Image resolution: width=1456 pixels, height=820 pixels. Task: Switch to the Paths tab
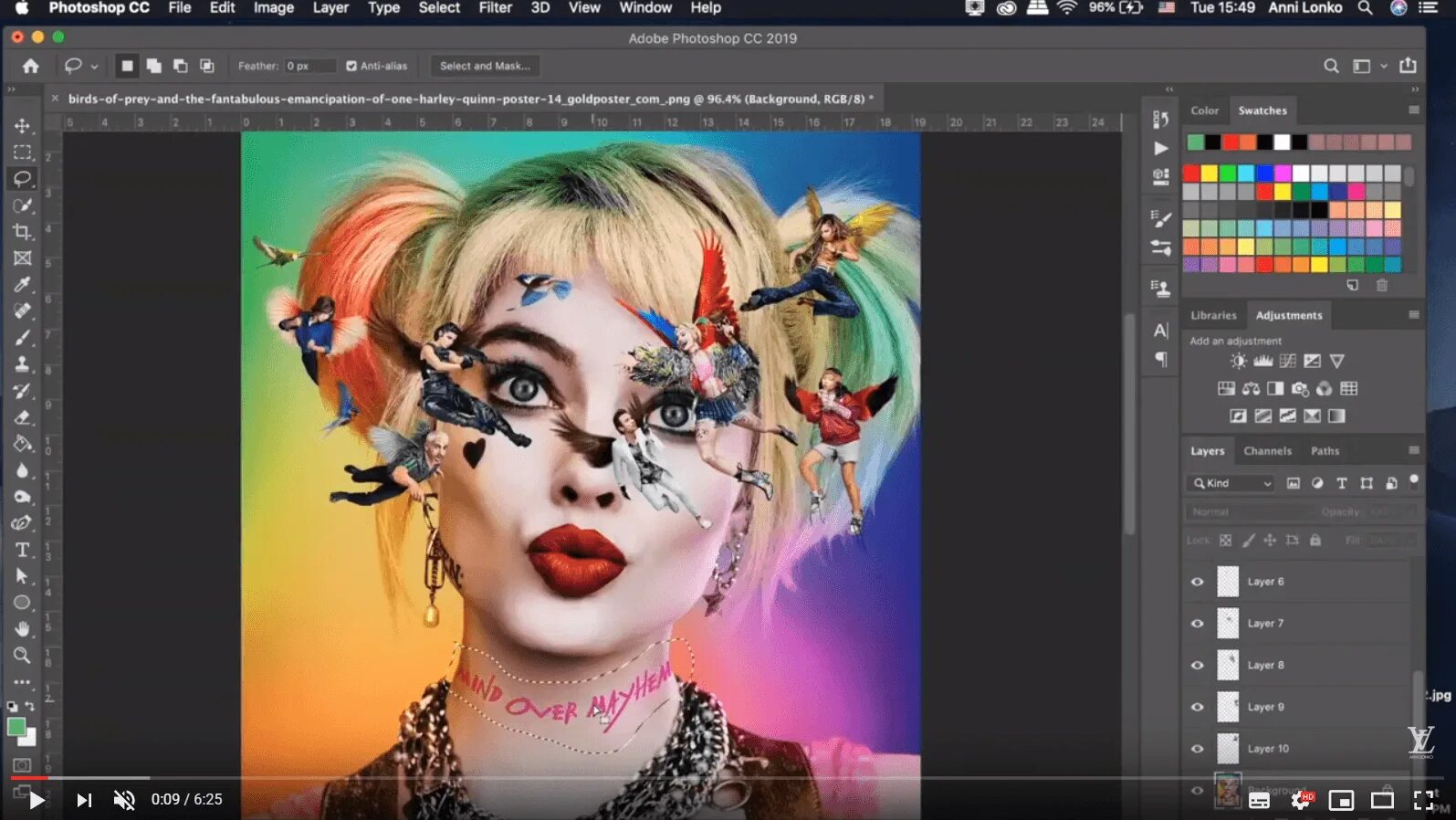(1325, 451)
